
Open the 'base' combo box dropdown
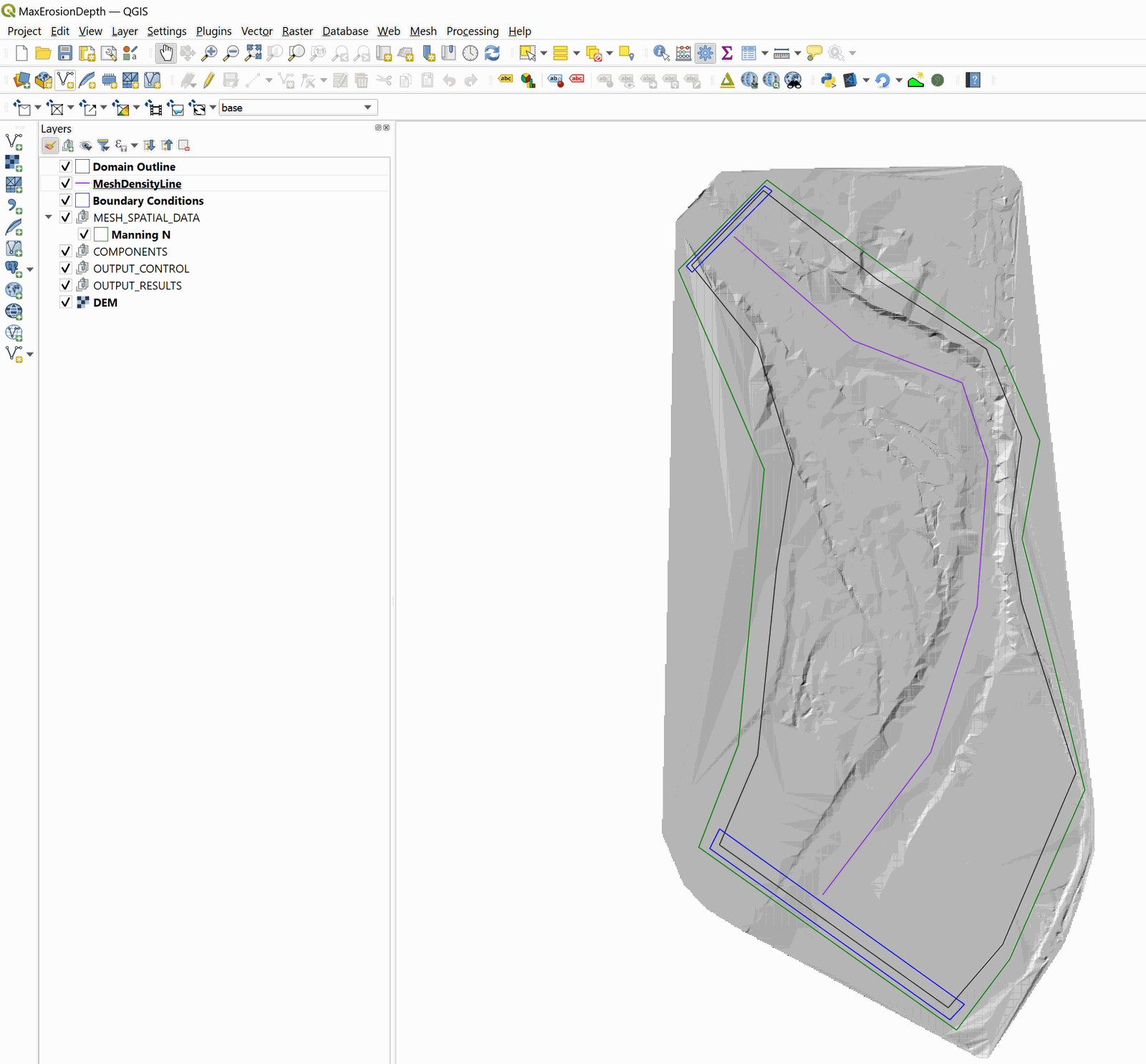click(x=367, y=107)
